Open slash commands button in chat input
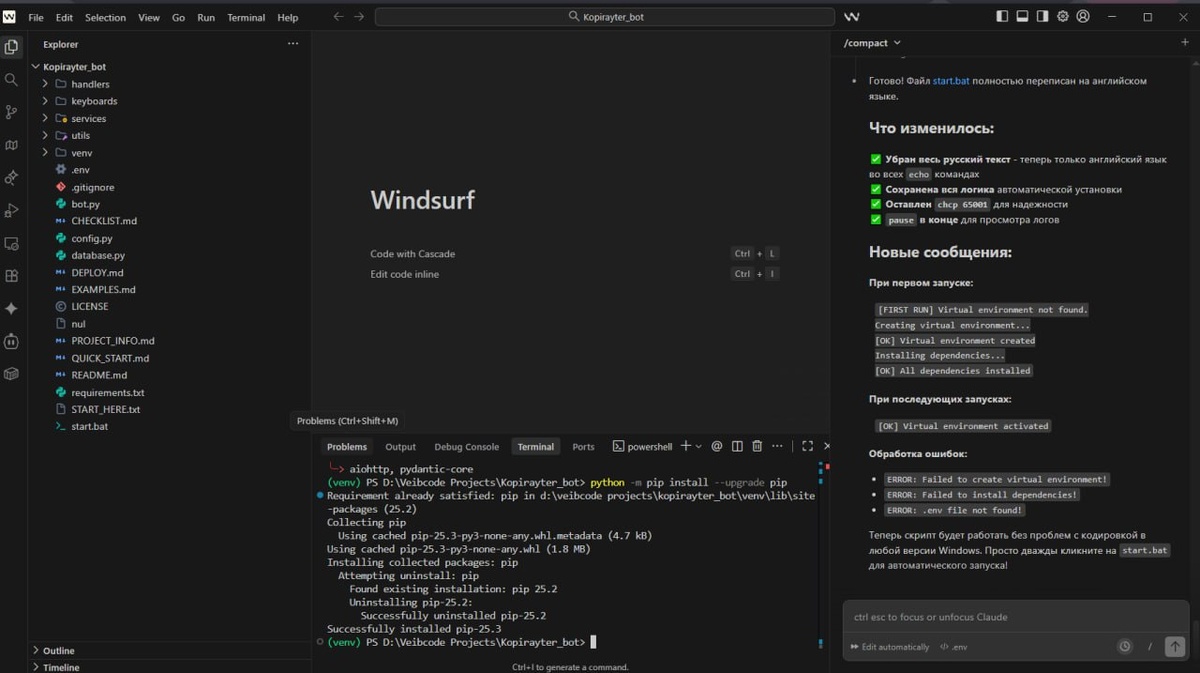The image size is (1200, 673). click(1150, 647)
